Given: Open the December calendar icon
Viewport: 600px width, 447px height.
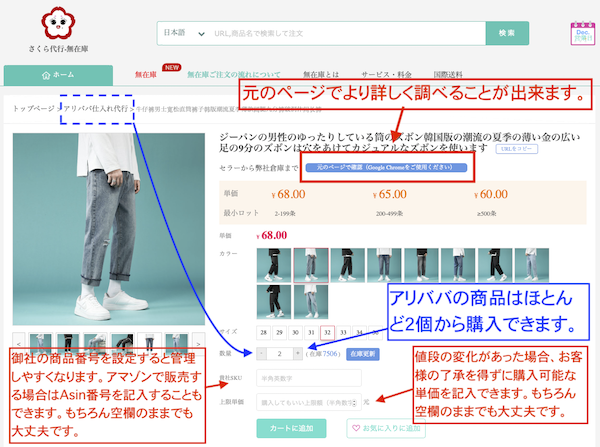Looking at the screenshot, I should [582, 34].
